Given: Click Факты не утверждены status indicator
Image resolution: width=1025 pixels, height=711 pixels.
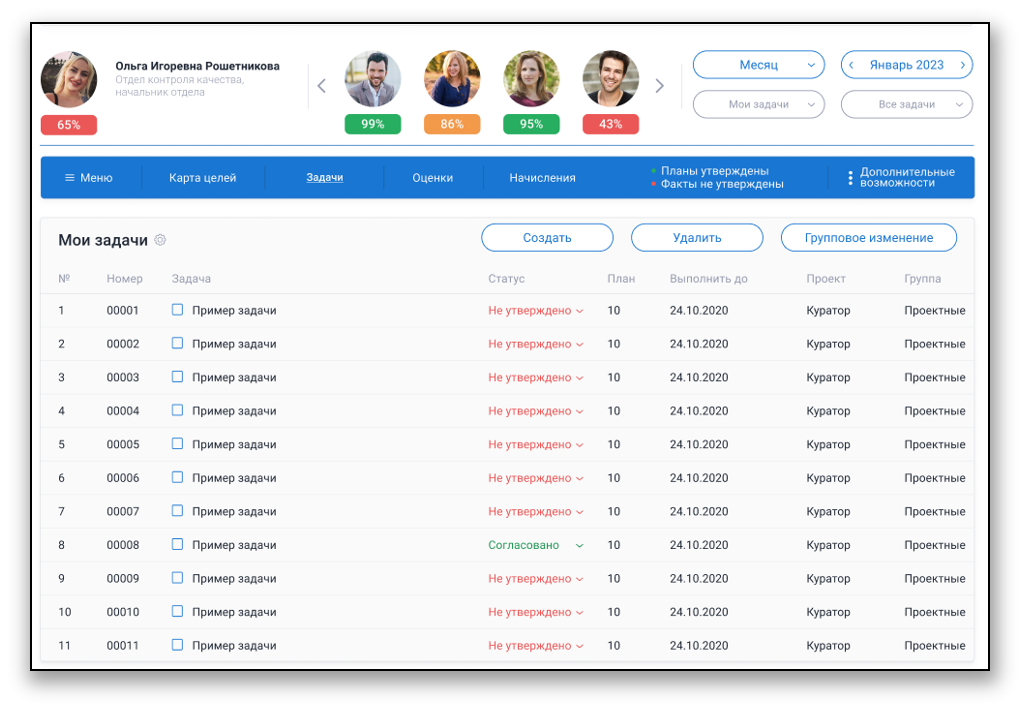Looking at the screenshot, I should (x=717, y=184).
